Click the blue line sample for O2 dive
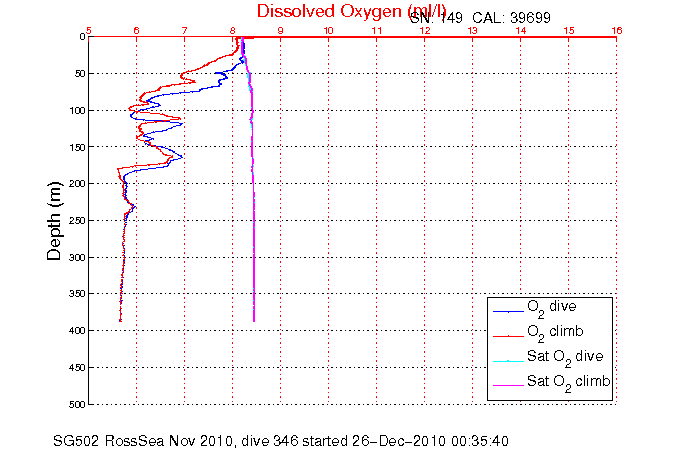 (x=508, y=312)
